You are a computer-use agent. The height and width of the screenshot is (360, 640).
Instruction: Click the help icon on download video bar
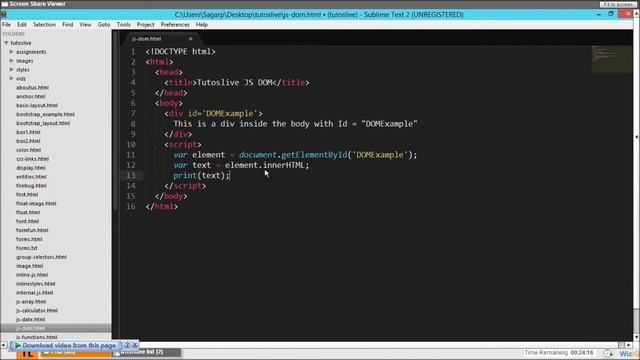pyautogui.click(x=127, y=345)
